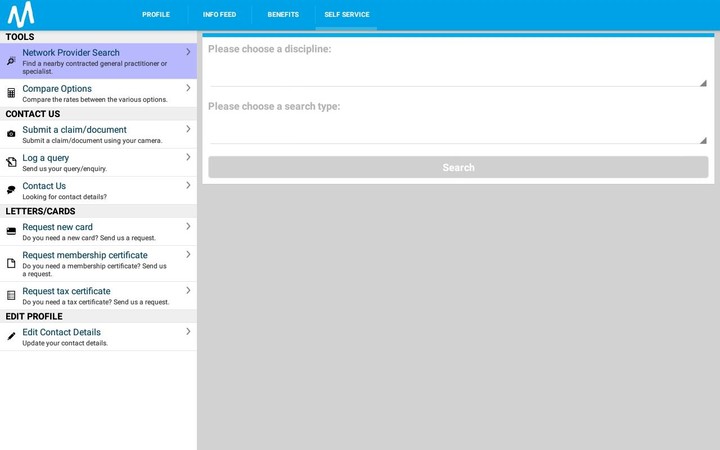The height and width of the screenshot is (450, 720).
Task: Select the Self Service tab
Action: click(347, 15)
